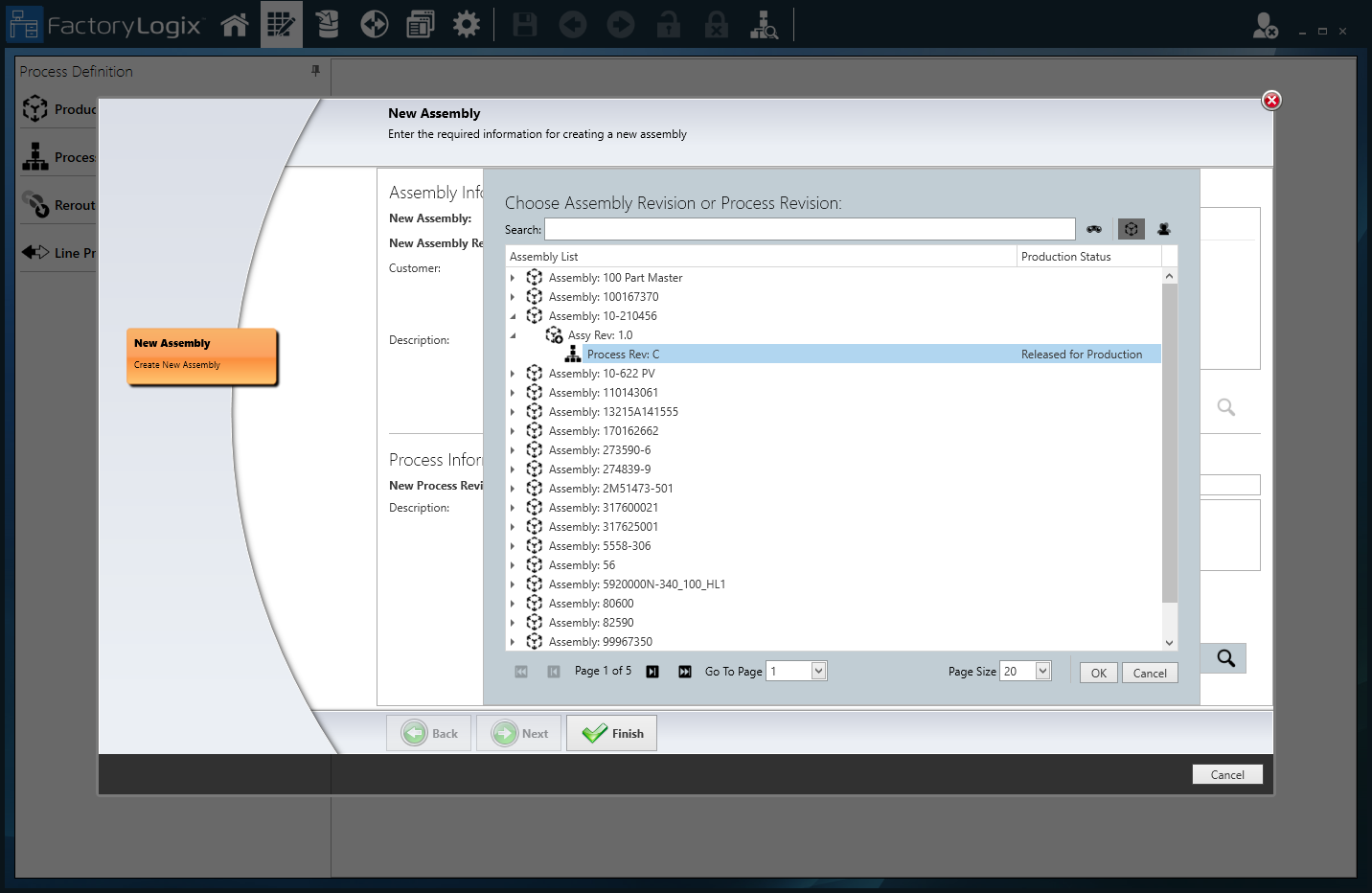Click the magnifier button near the bottom right
The image size is (1372, 893).
(x=1225, y=658)
